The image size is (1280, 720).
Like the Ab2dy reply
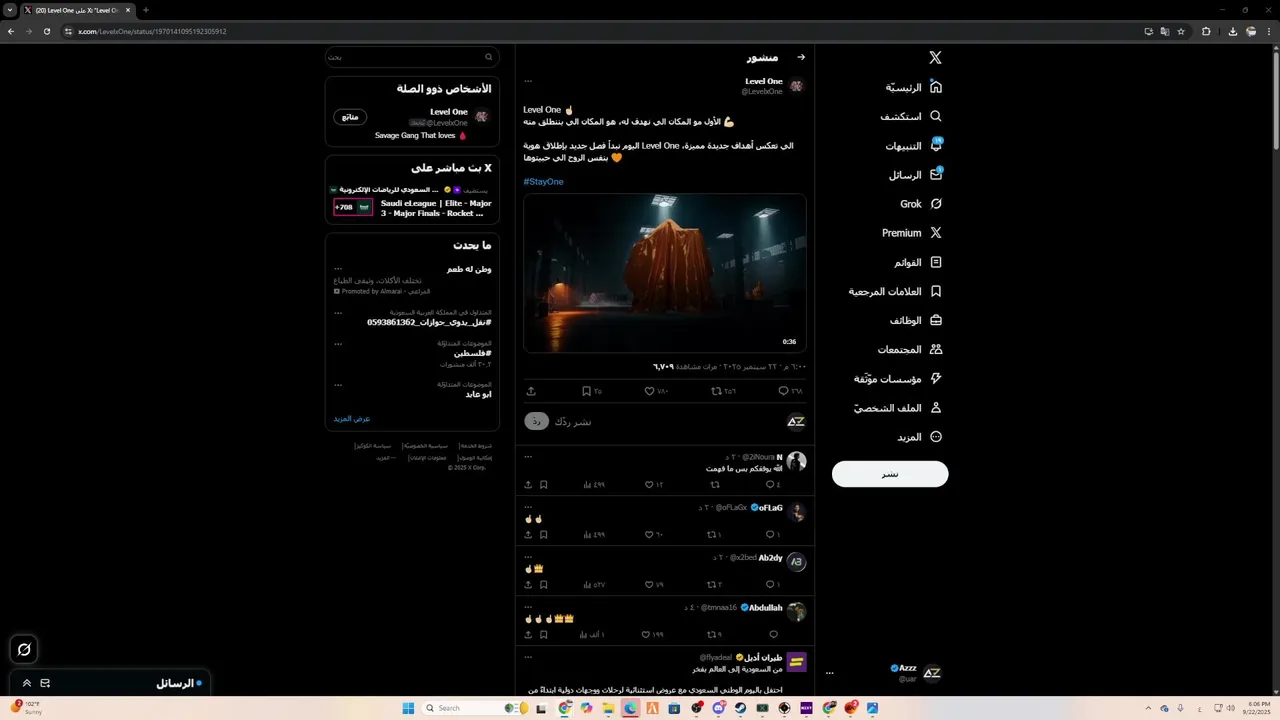[653, 584]
